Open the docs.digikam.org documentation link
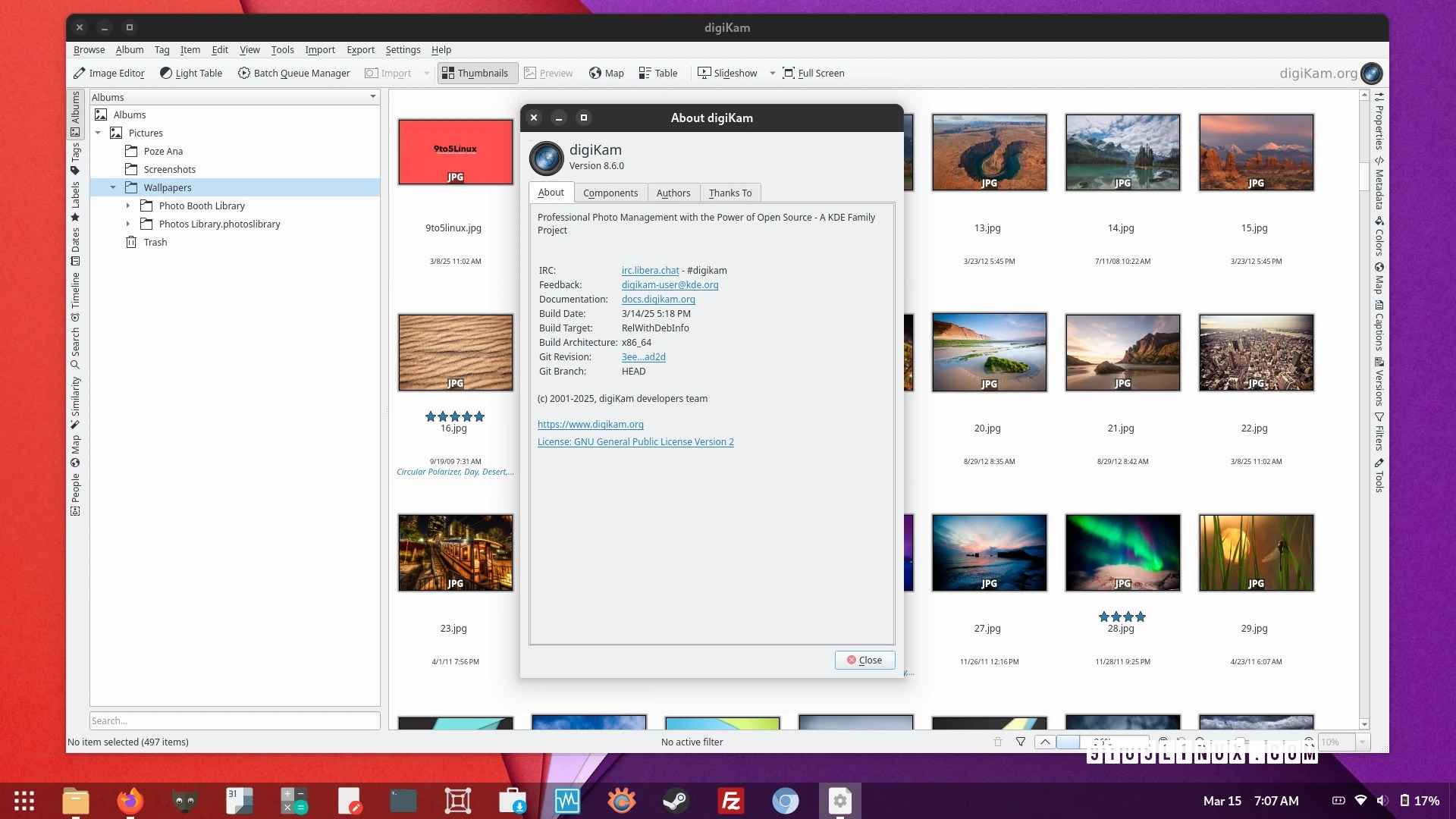Image resolution: width=1456 pixels, height=819 pixels. 657,299
